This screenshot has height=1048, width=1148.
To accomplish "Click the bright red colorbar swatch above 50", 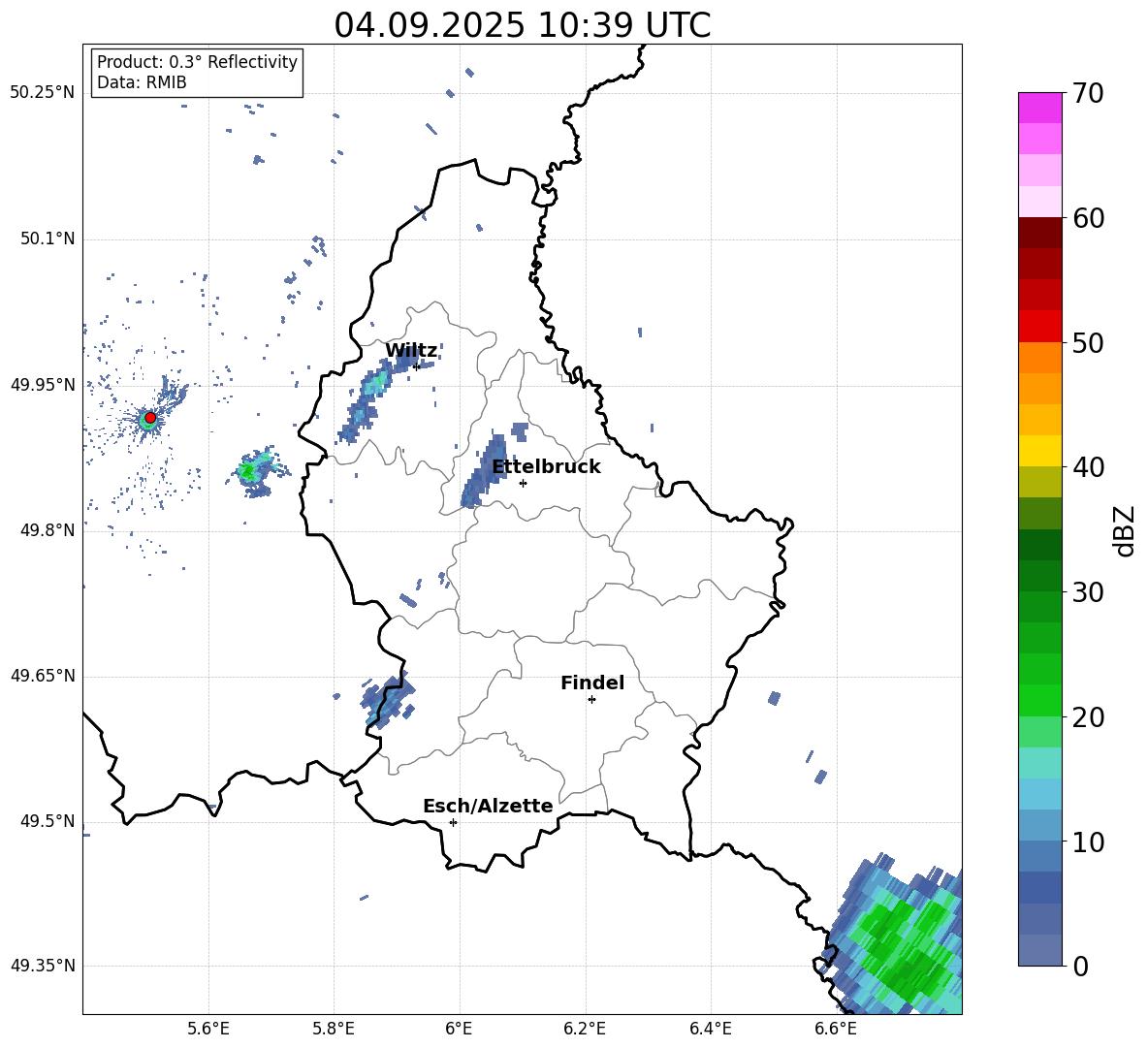I will click(x=1039, y=327).
